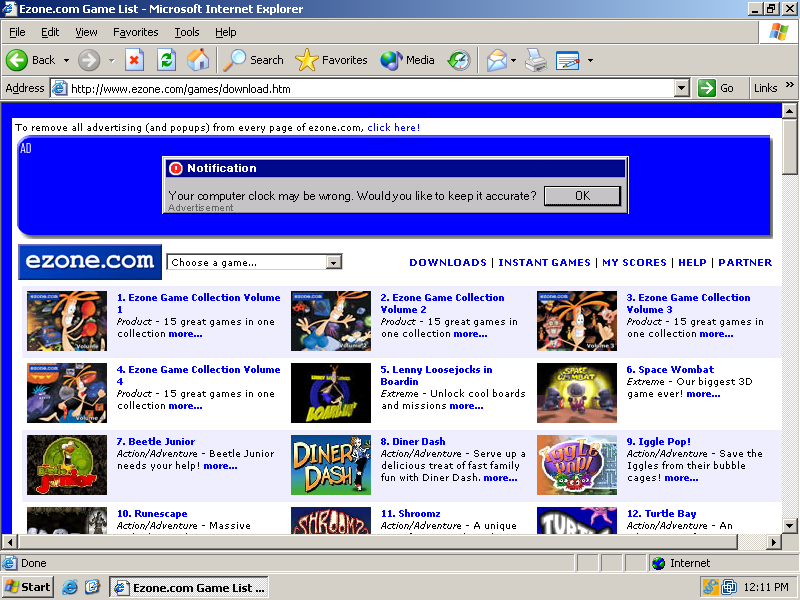This screenshot has width=800, height=600.
Task: Open Space Wombat title link
Action: point(670,369)
